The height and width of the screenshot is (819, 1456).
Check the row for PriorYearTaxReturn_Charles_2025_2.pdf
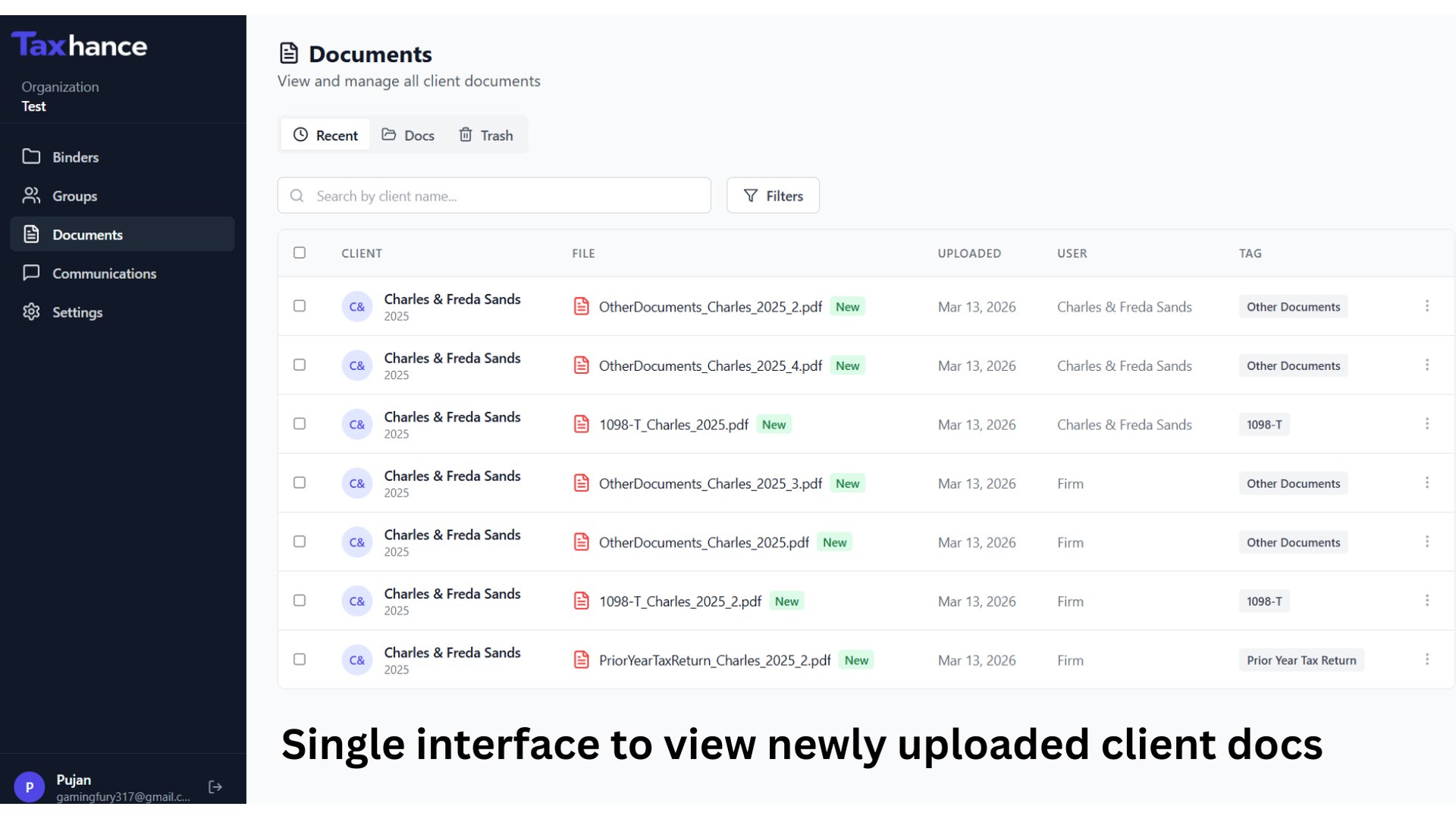click(x=300, y=659)
